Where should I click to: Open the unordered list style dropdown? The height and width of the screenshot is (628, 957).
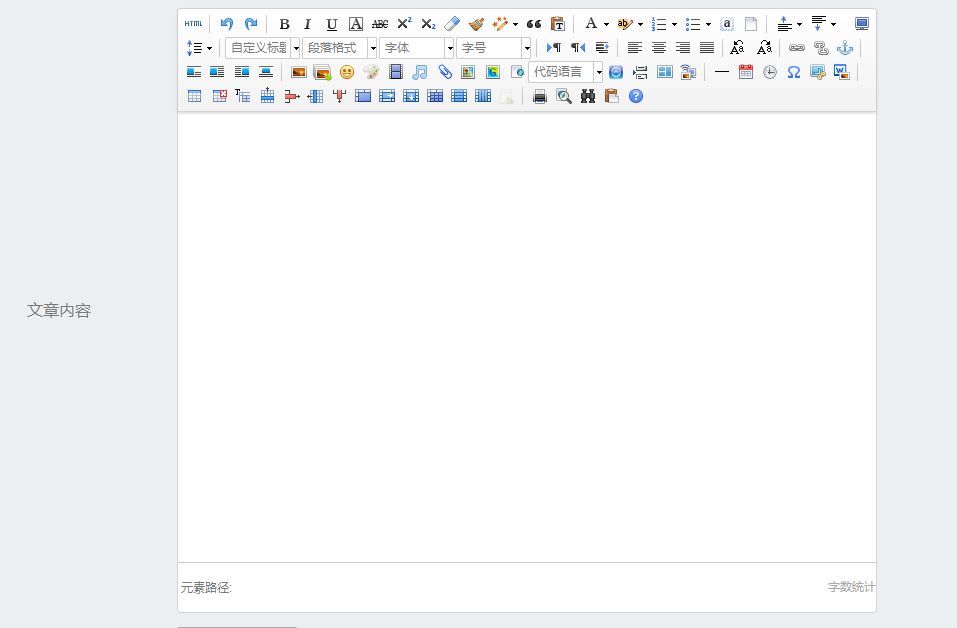coord(709,24)
